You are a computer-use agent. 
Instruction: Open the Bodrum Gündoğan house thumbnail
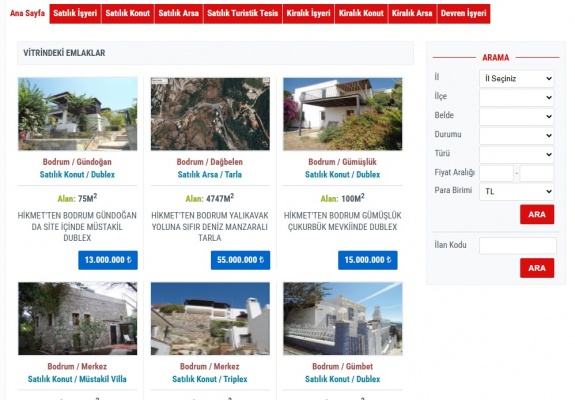(x=78, y=114)
